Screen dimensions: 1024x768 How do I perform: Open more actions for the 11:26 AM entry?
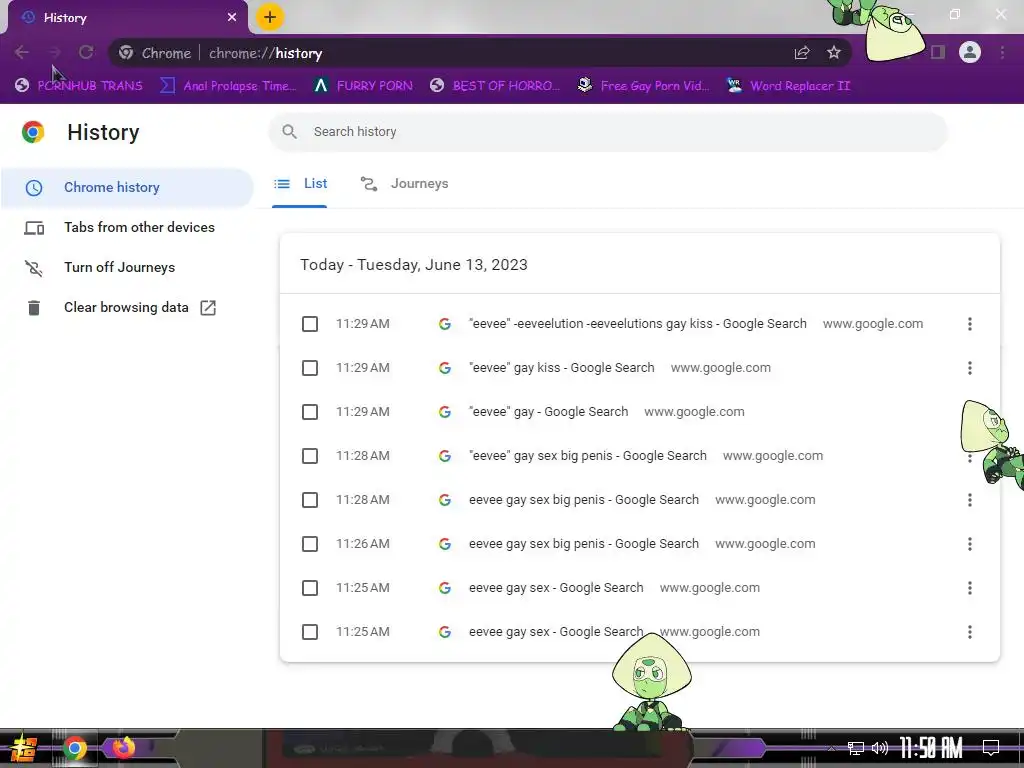click(970, 544)
